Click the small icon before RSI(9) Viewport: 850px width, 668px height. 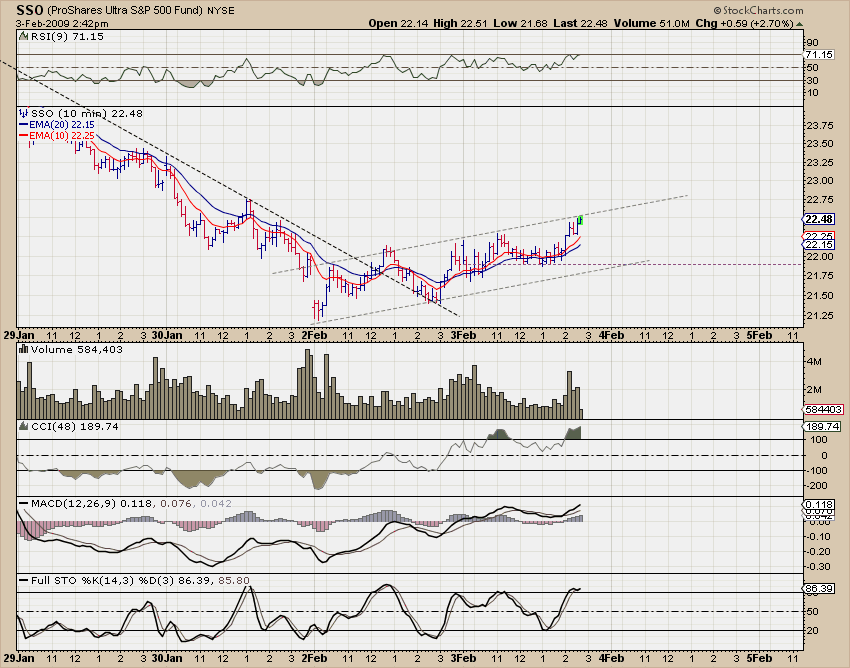point(23,36)
